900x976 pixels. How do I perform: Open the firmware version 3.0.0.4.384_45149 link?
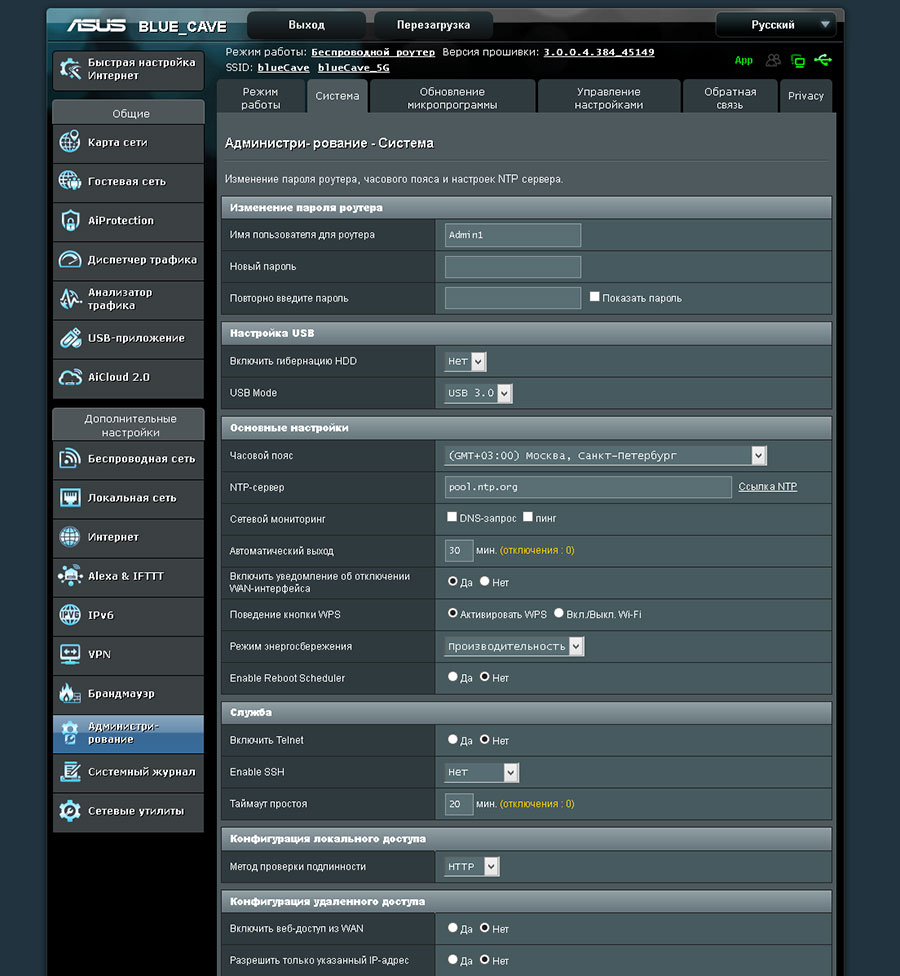click(599, 52)
